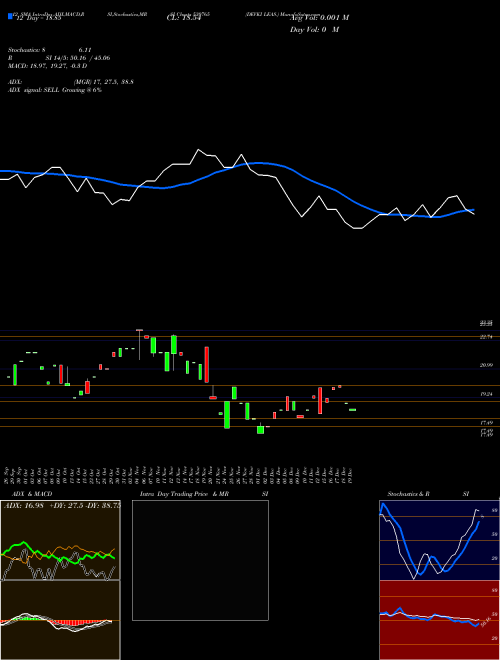Click the blue 12 Day SMA legend square
This screenshot has width=500, height=660.
coord(10,16)
